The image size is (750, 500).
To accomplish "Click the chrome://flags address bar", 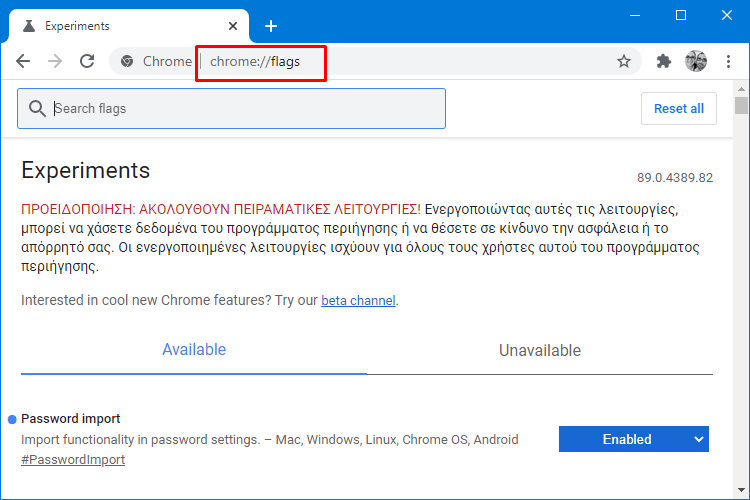I will coord(373,61).
